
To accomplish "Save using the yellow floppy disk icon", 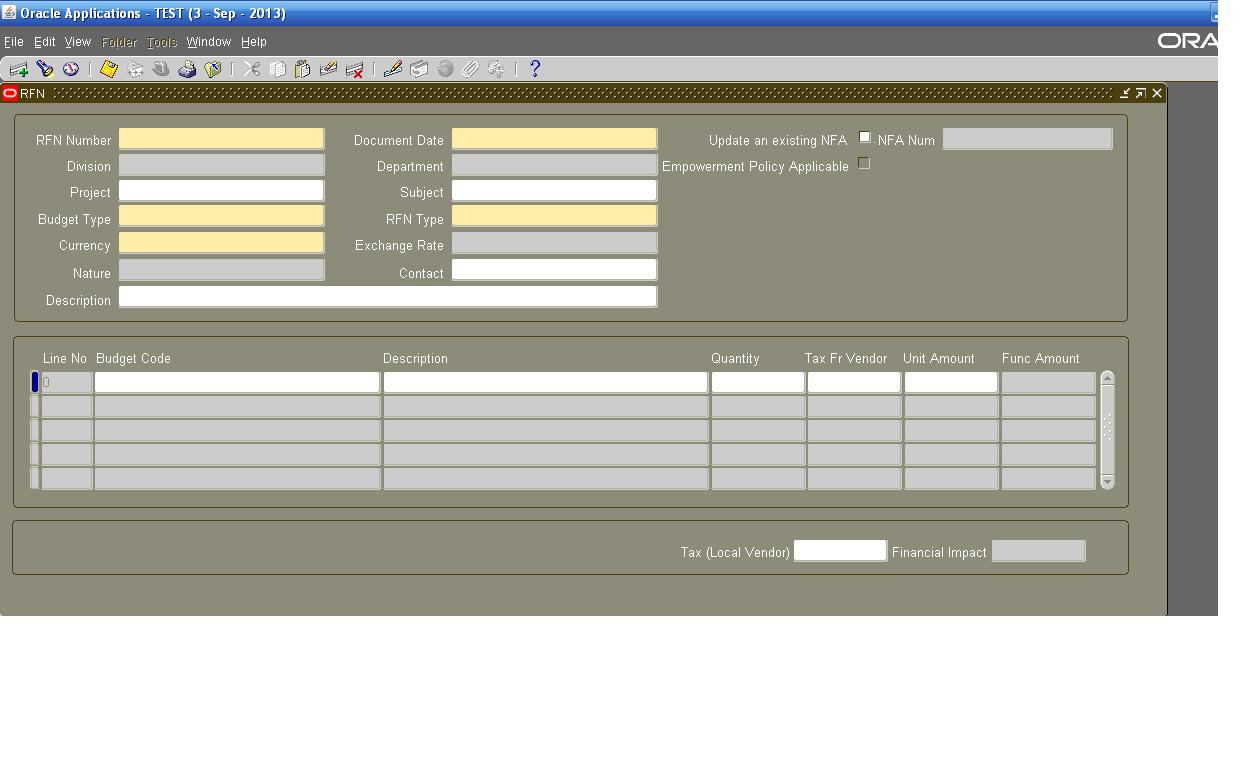I will [109, 69].
